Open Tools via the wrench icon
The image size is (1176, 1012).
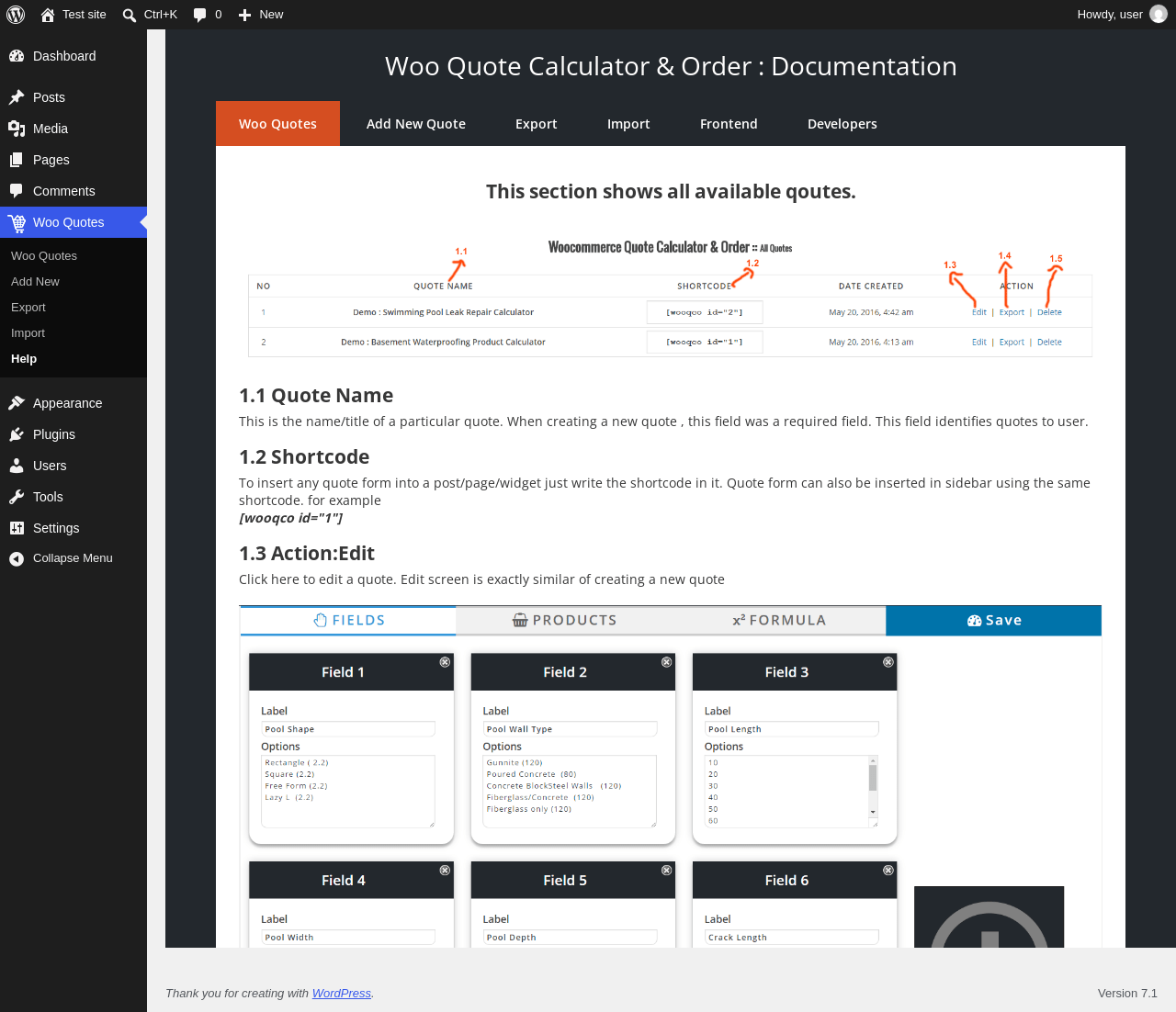17,497
